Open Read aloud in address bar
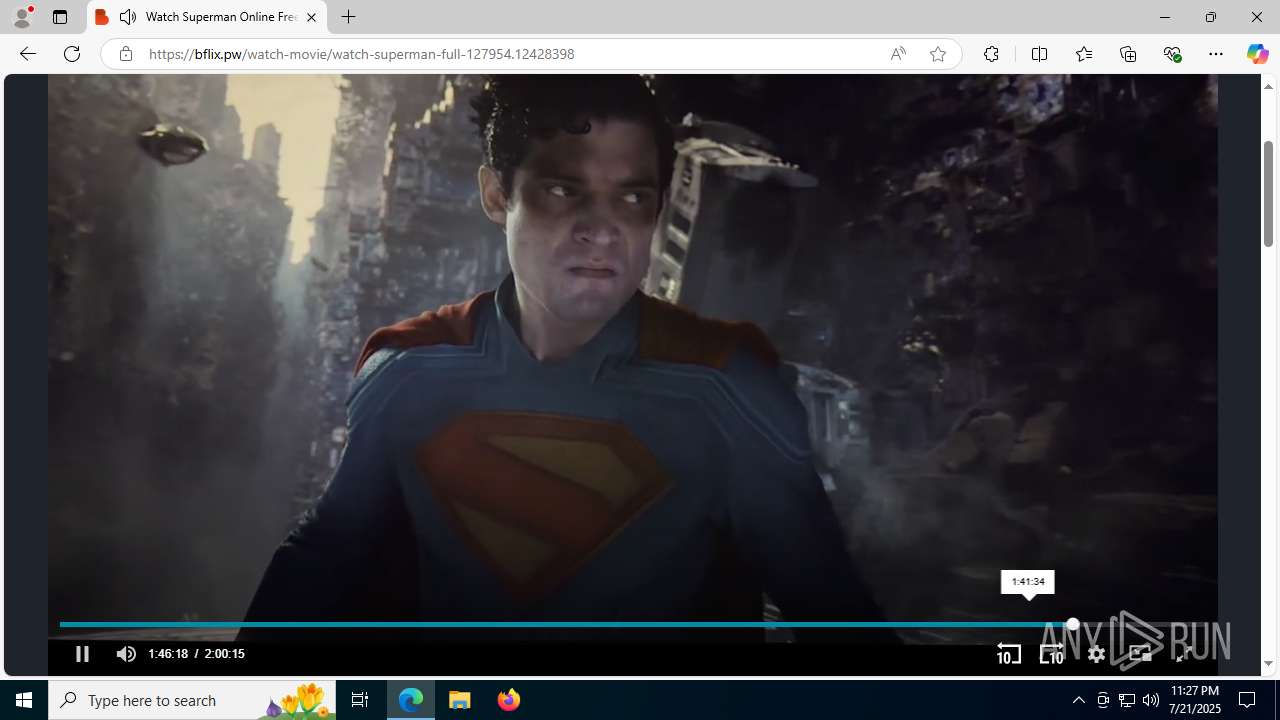The width and height of the screenshot is (1280, 720). coord(897,54)
